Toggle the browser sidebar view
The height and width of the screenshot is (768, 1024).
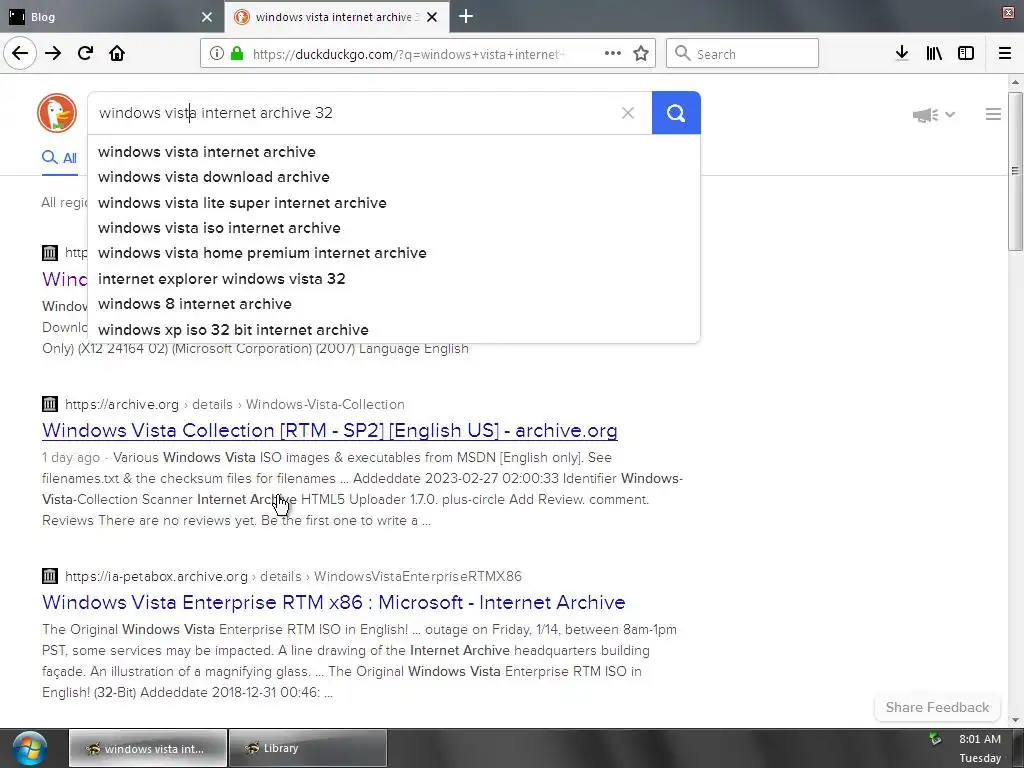click(966, 54)
